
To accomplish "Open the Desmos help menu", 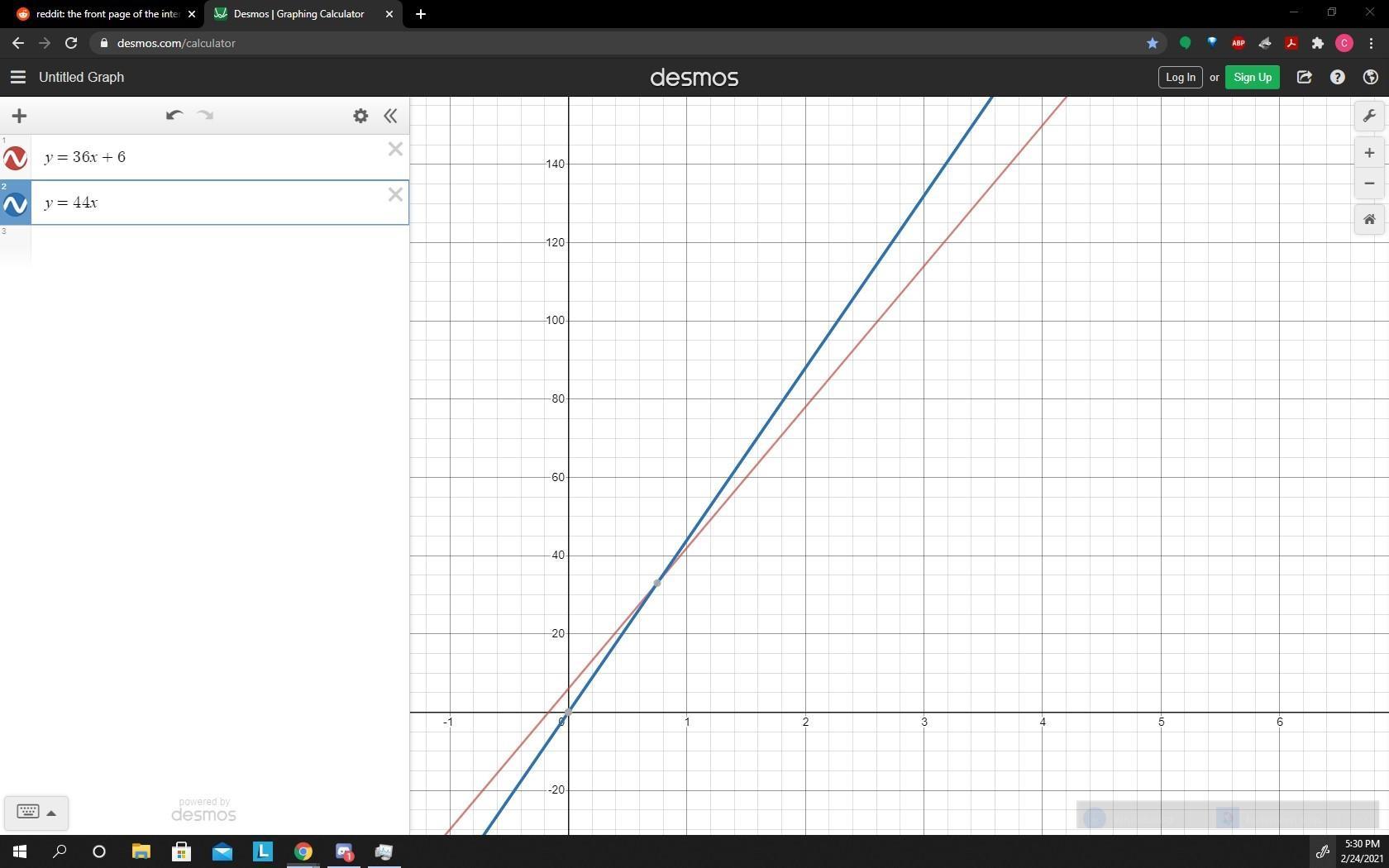I will point(1337,77).
